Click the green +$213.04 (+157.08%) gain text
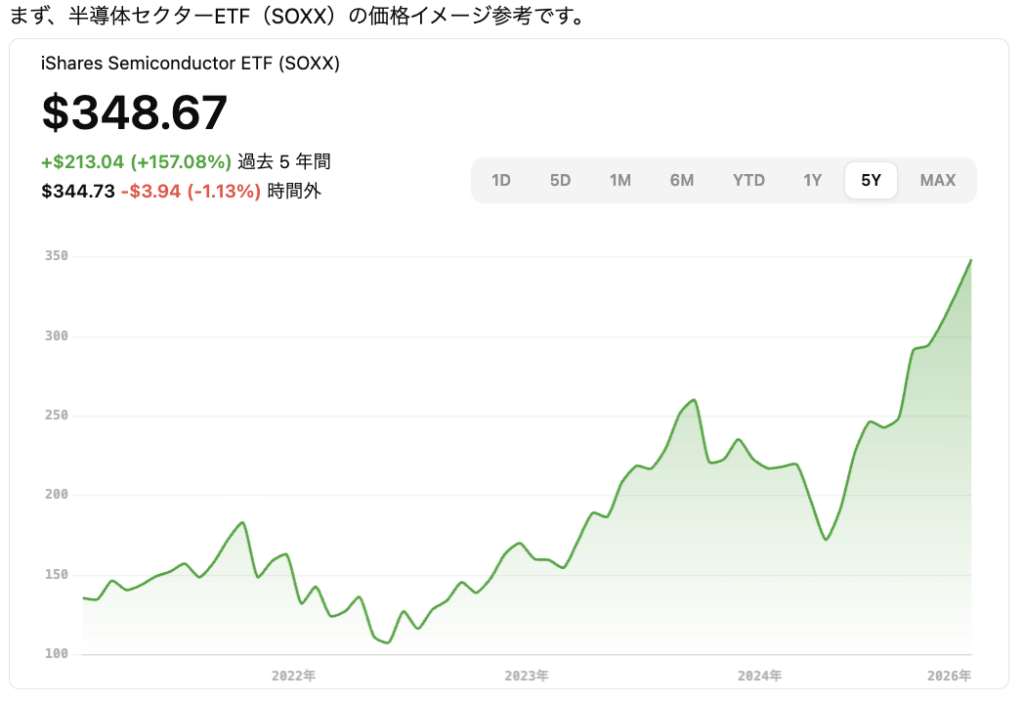1024x704 pixels. (136, 162)
